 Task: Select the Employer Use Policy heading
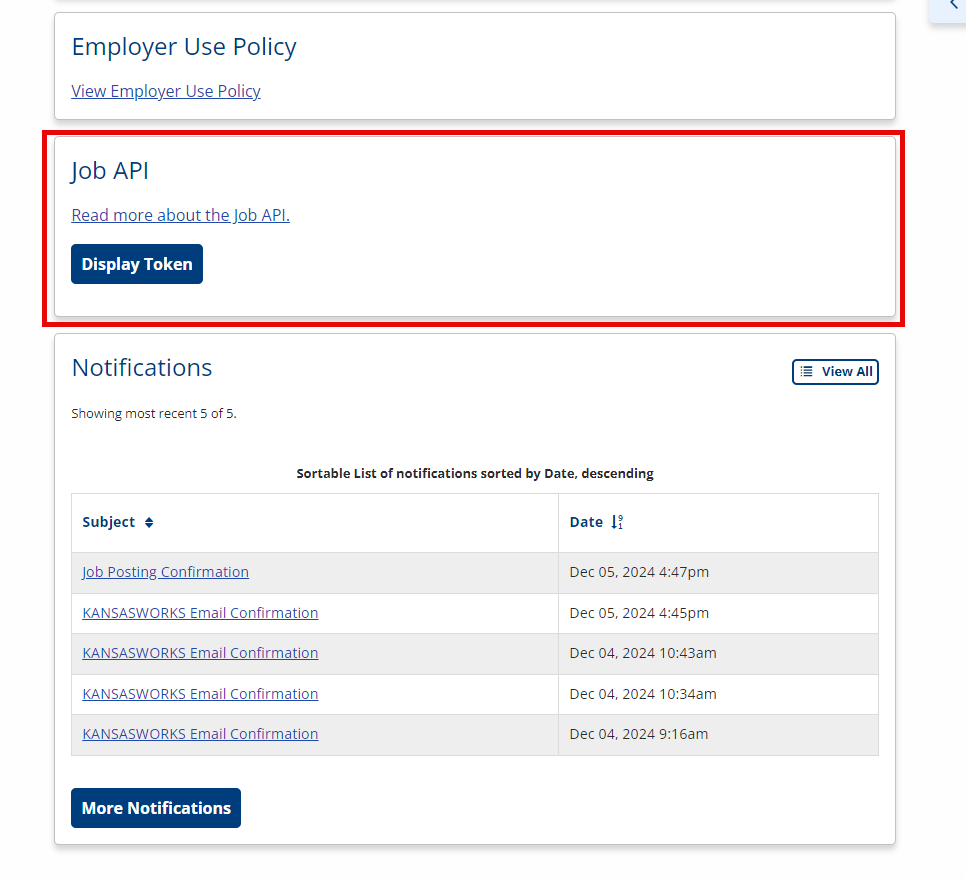tap(184, 47)
